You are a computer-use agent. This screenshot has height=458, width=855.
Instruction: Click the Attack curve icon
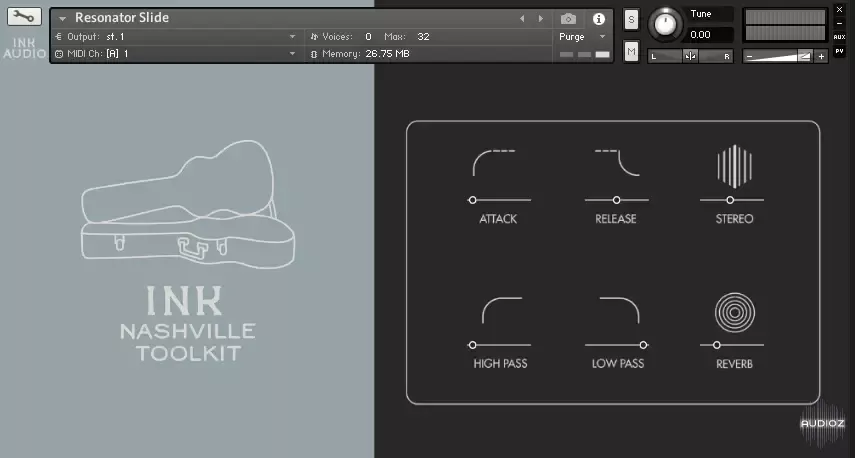494,163
